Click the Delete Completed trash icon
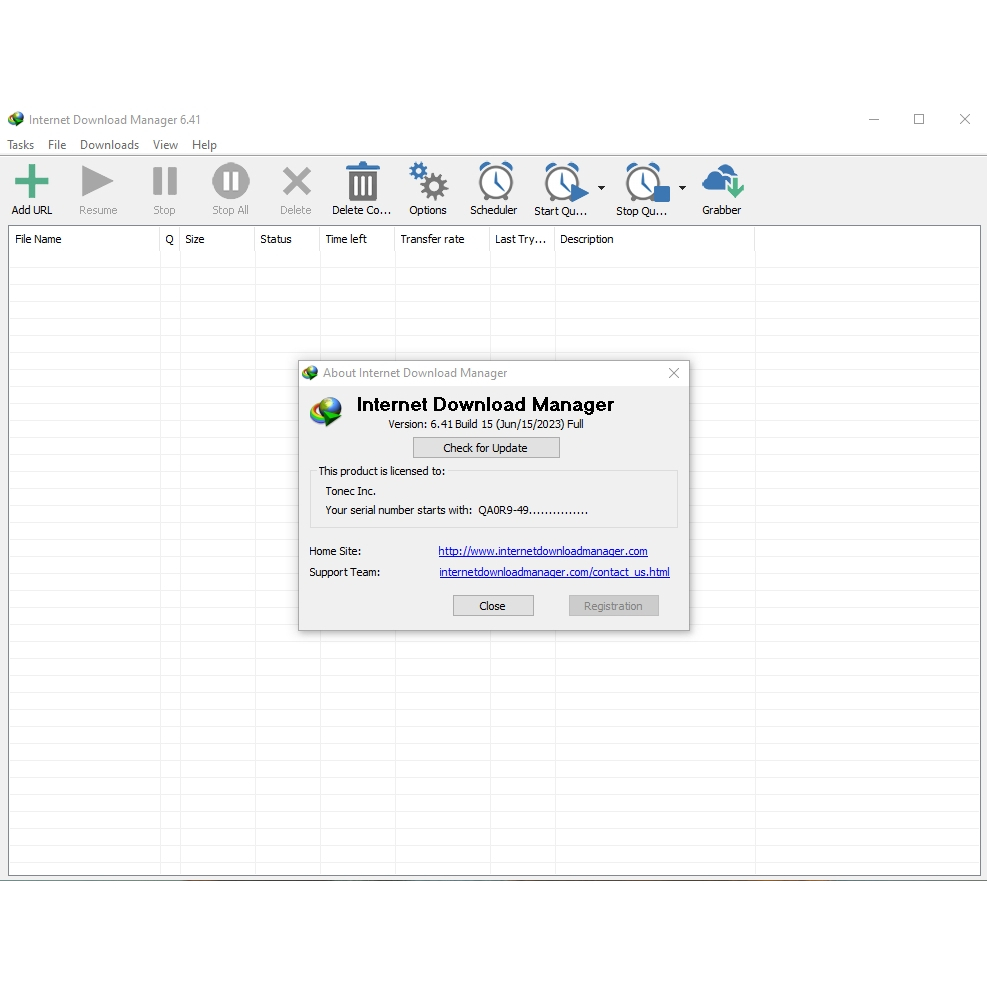This screenshot has width=987, height=987. click(x=362, y=182)
